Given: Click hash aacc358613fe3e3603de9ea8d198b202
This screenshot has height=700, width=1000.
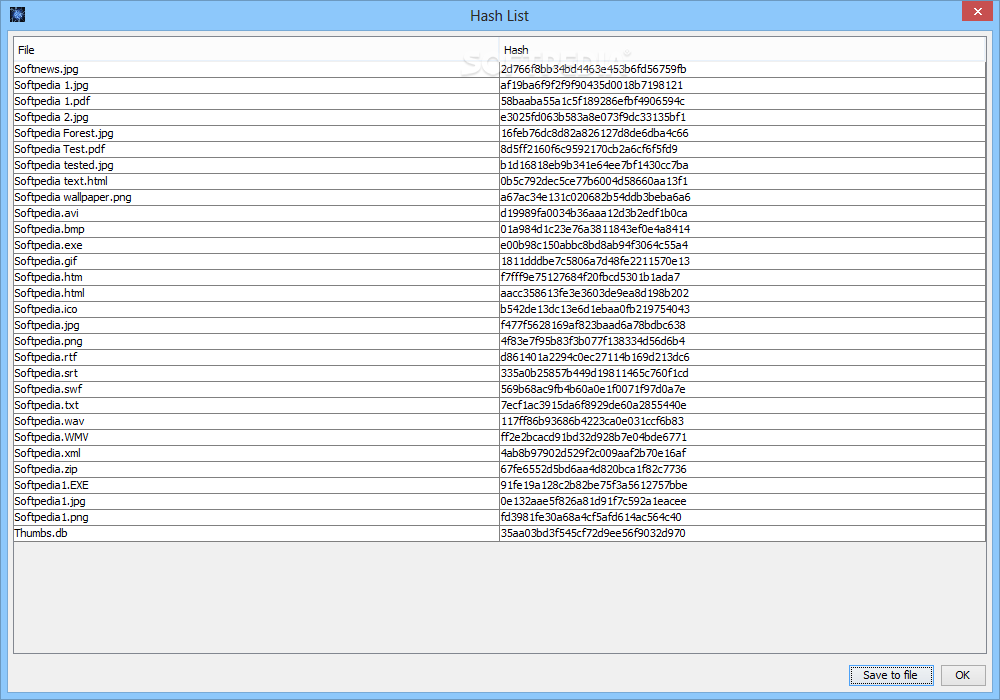Looking at the screenshot, I should (594, 293).
